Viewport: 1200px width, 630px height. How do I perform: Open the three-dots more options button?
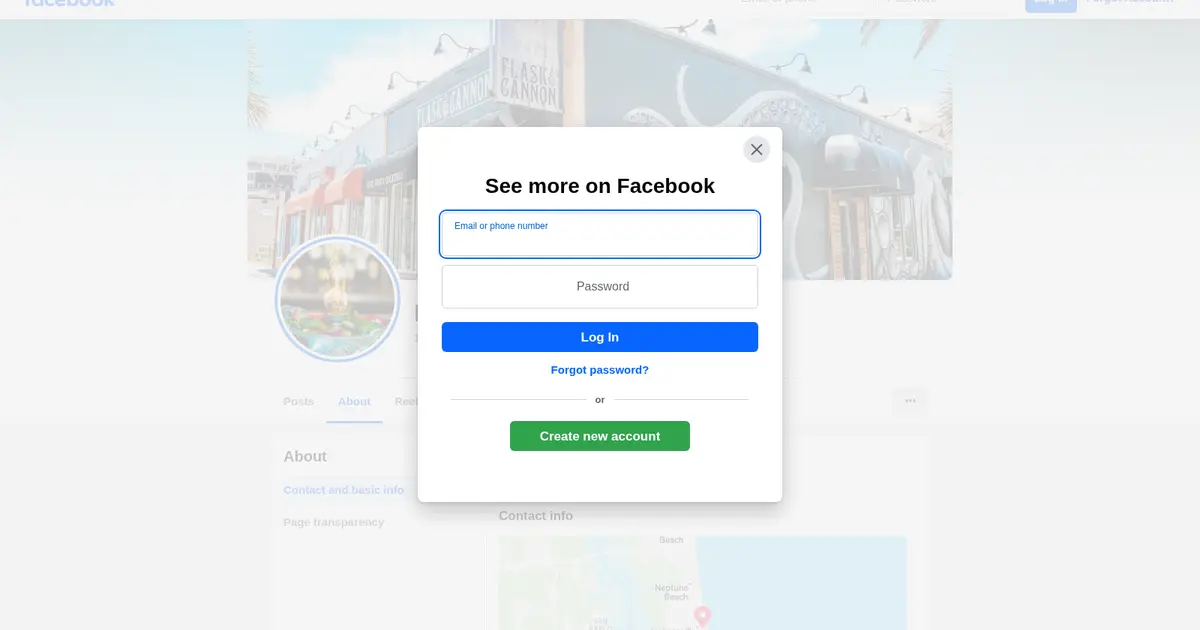910,401
